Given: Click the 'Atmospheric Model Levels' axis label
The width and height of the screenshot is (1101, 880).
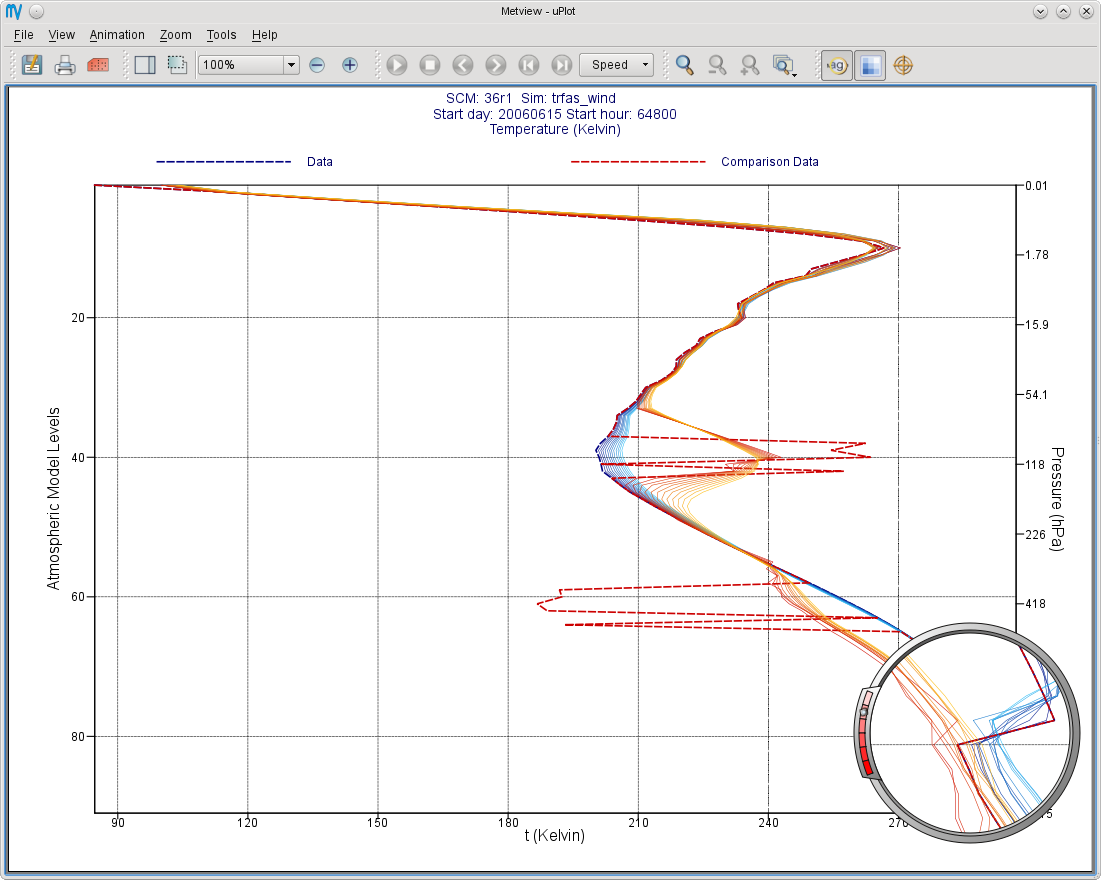Looking at the screenshot, I should [53, 499].
